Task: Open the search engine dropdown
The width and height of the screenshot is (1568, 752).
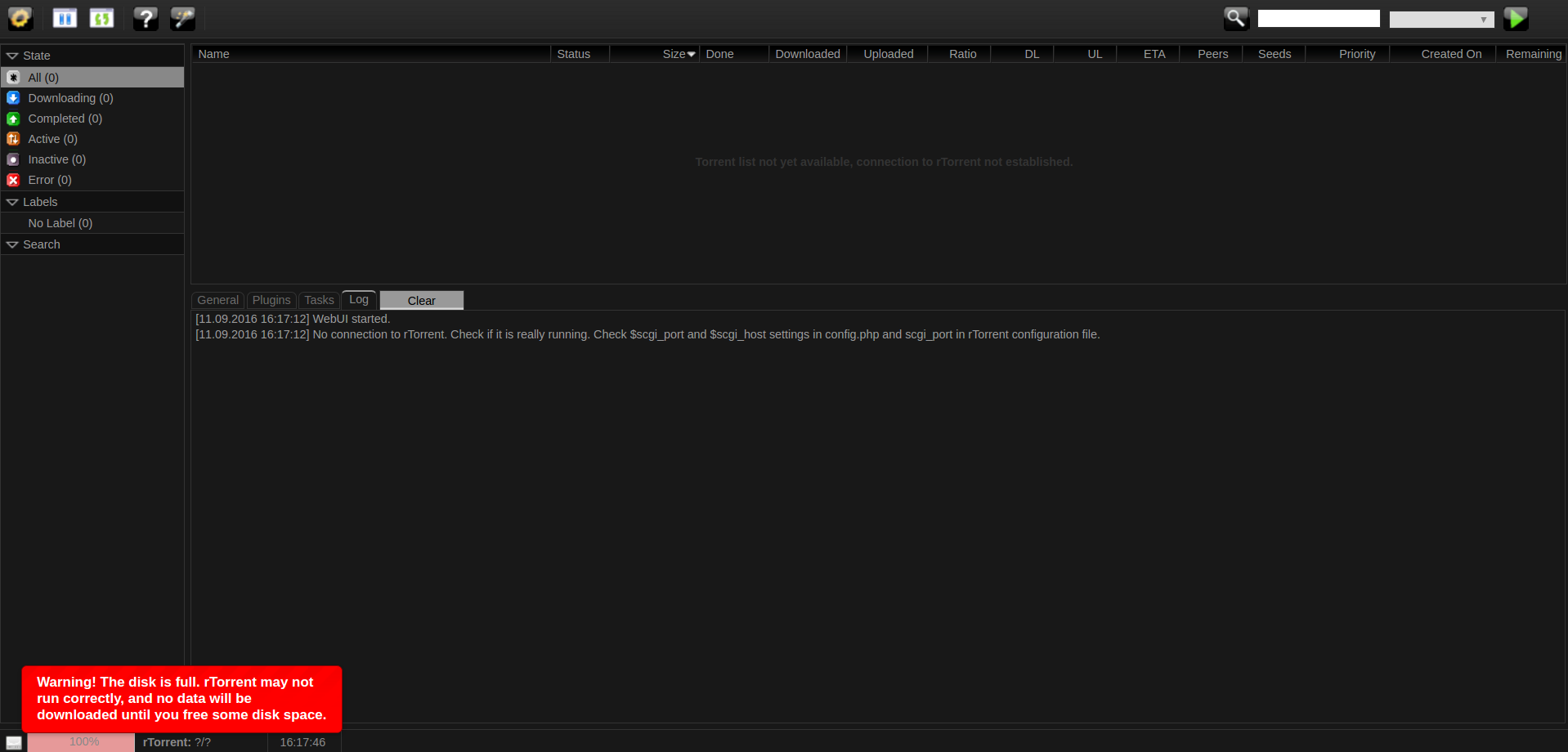Action: 1441,19
